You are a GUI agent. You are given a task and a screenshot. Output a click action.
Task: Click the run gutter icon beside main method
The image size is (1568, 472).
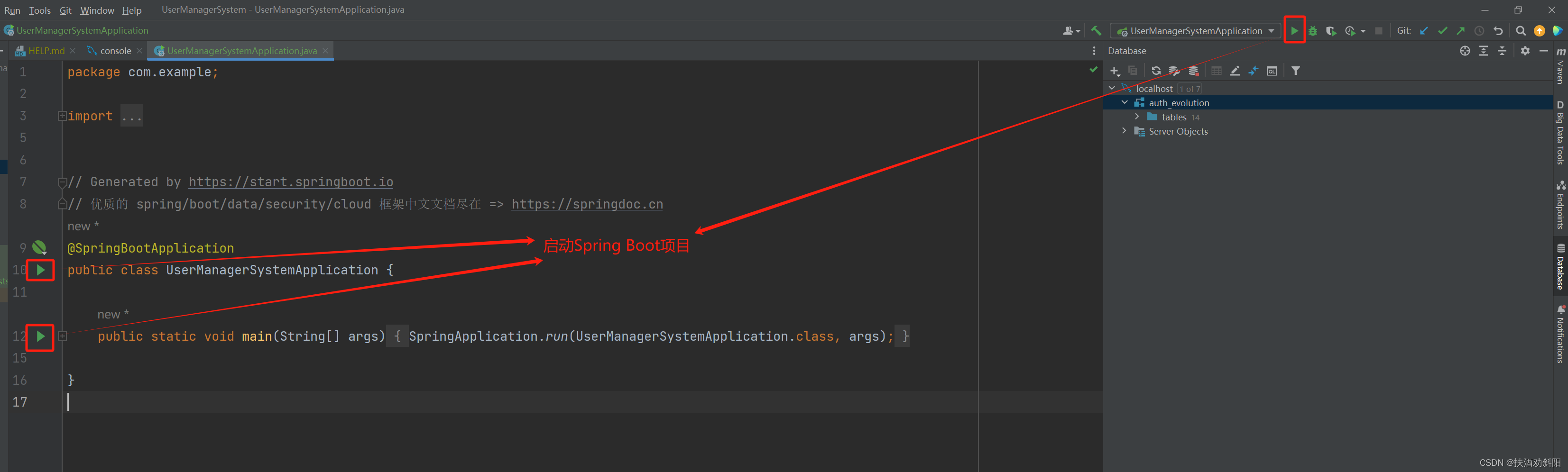coord(41,336)
